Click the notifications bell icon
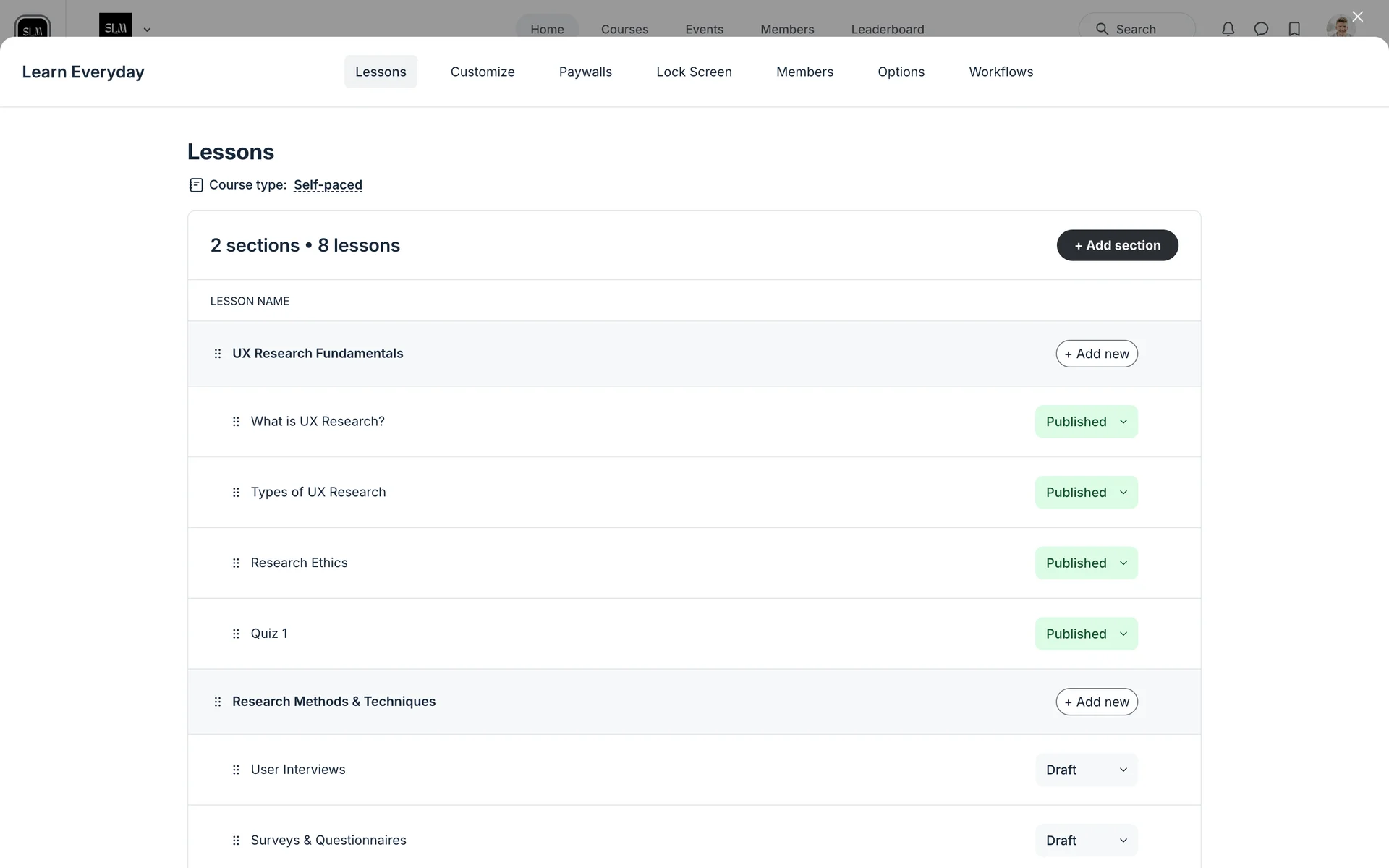 click(x=1228, y=29)
